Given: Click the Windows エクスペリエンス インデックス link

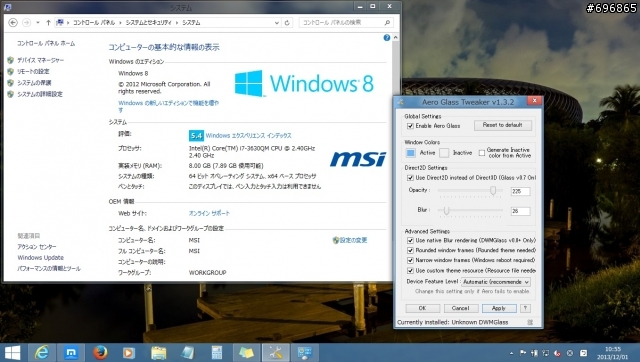Looking at the screenshot, I should click(x=249, y=135).
